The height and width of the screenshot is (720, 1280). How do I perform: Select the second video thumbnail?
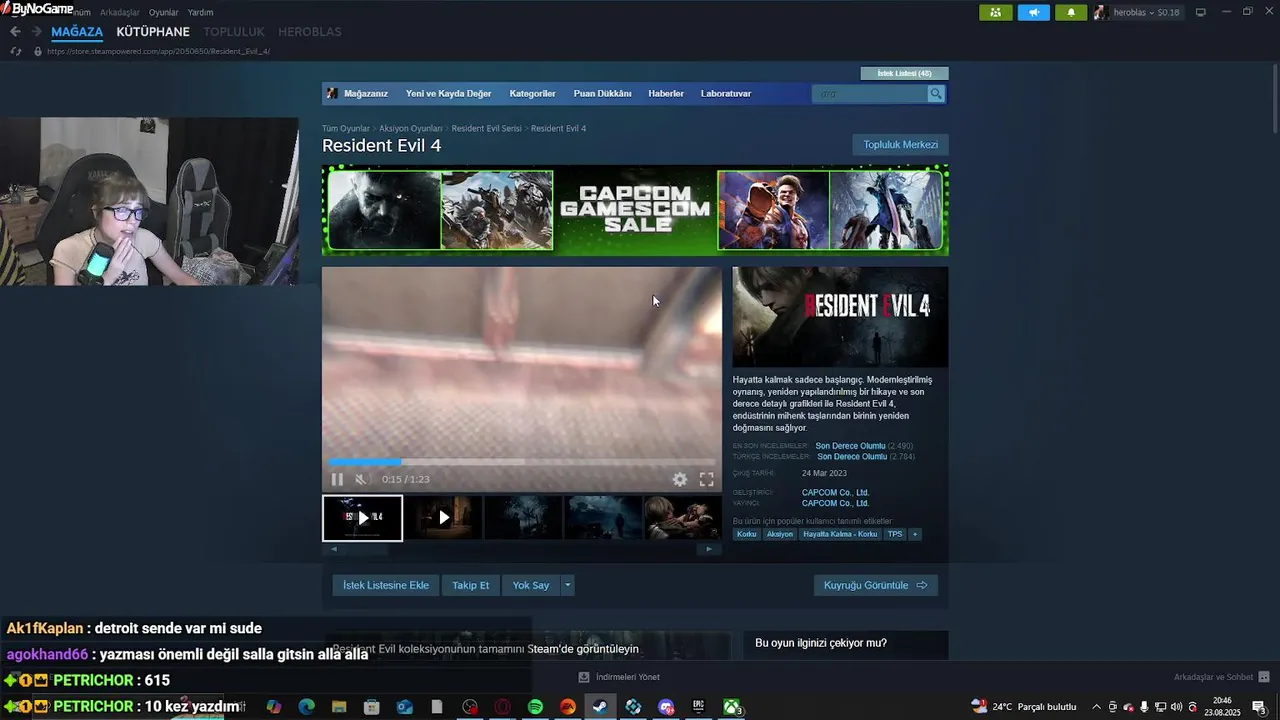(x=443, y=518)
